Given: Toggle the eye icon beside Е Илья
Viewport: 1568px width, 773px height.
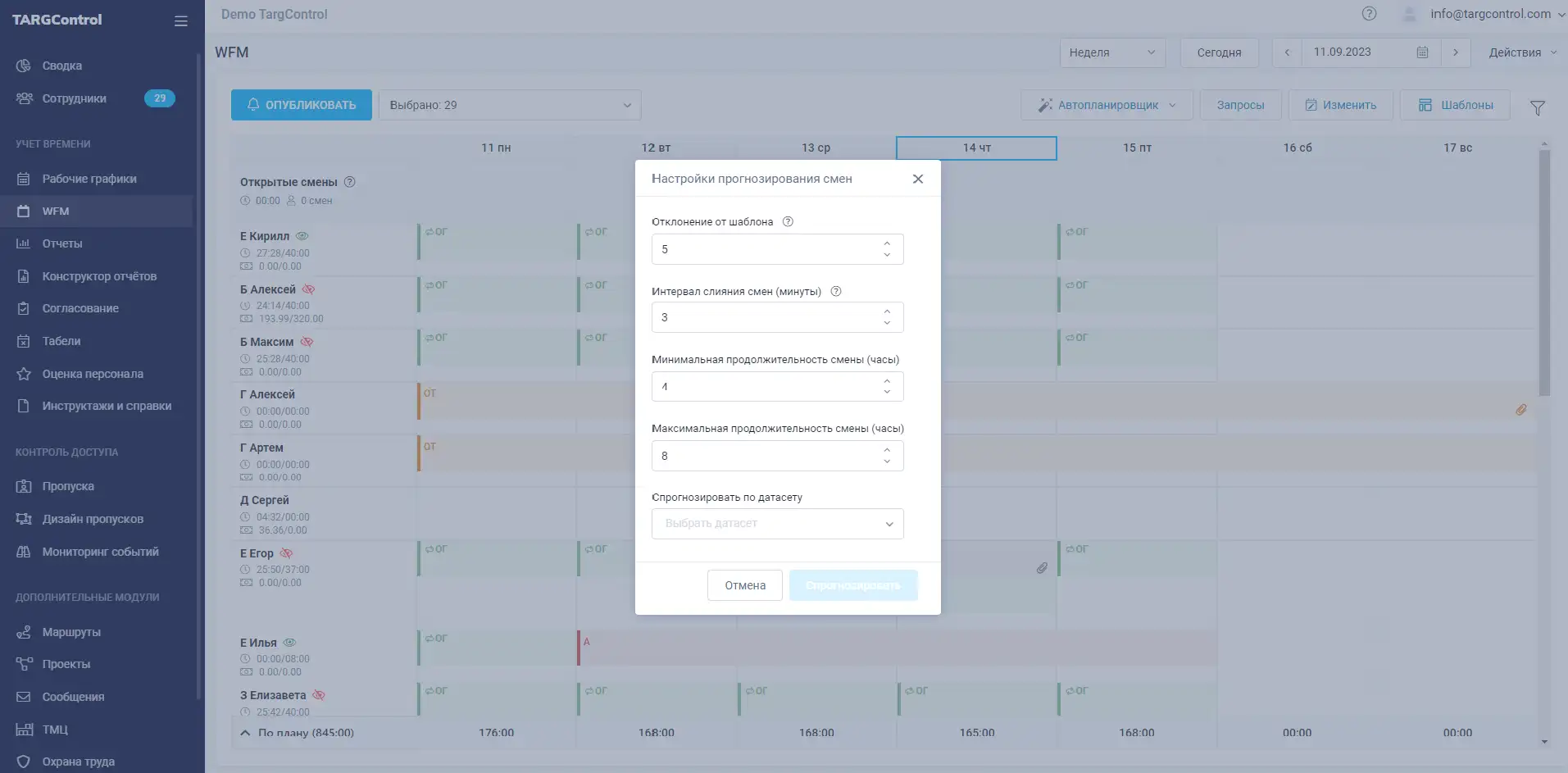Looking at the screenshot, I should click(289, 643).
